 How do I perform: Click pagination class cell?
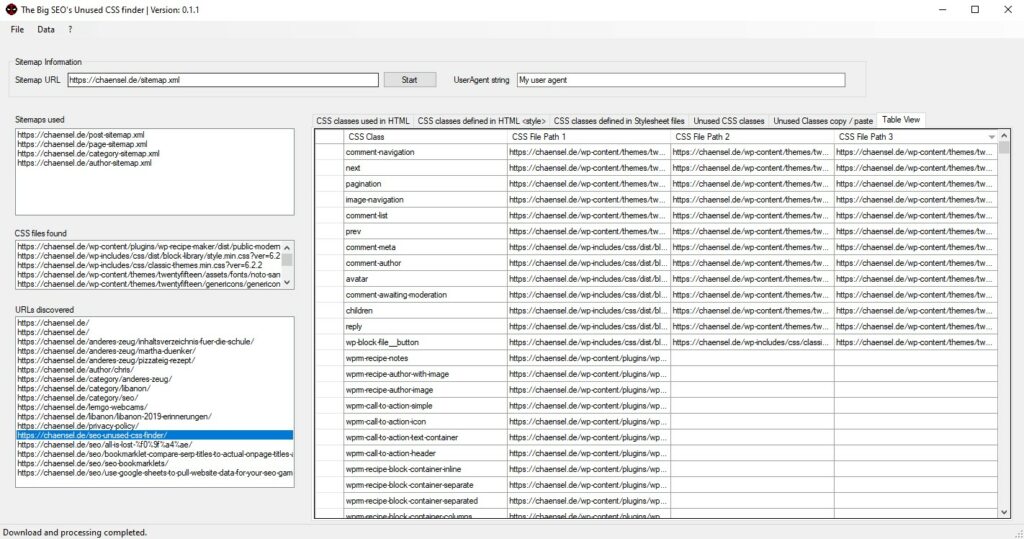coord(425,184)
